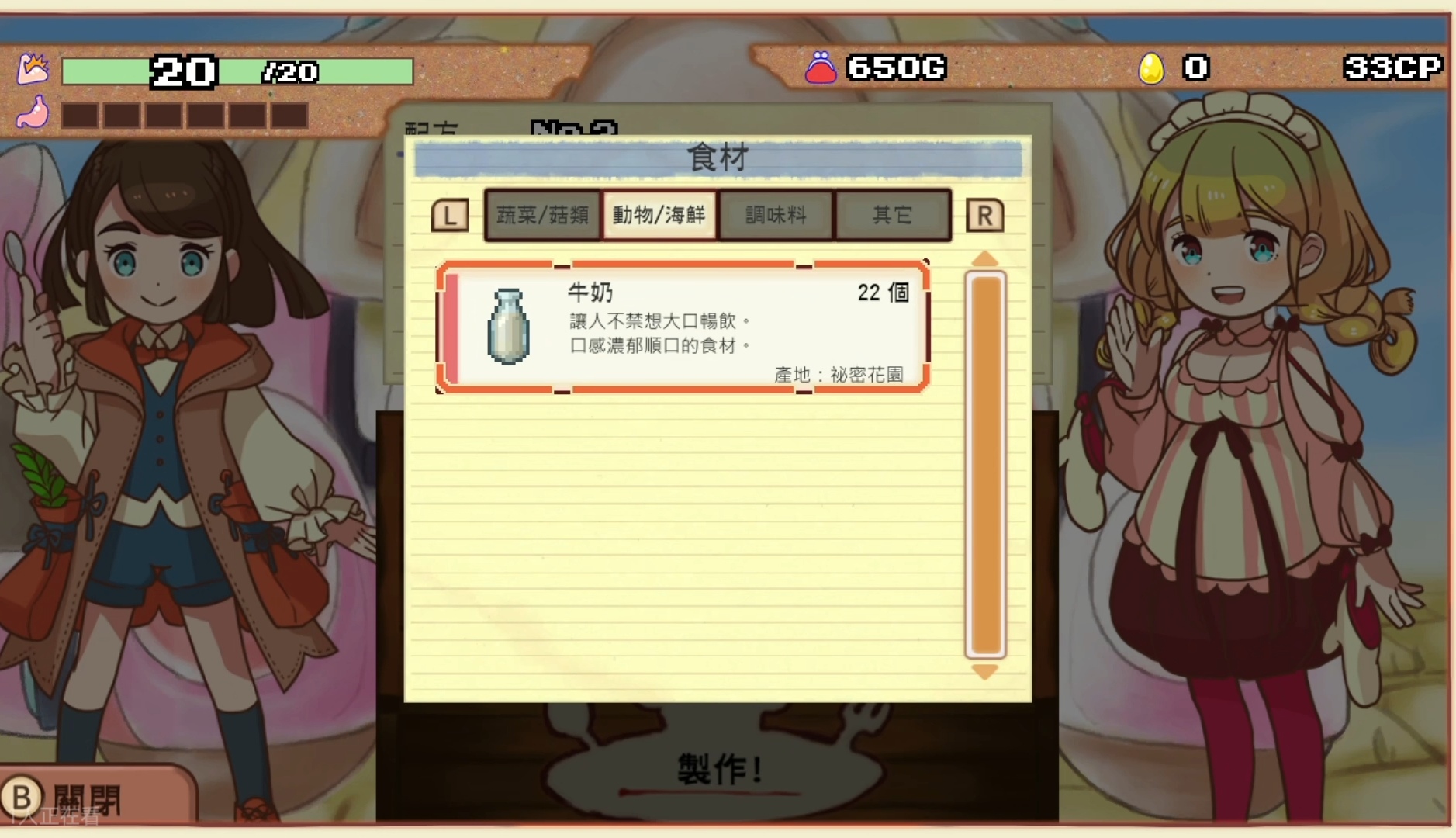Click the 33CP points counter
Screen dimensions: 1456x838
coord(1392,68)
